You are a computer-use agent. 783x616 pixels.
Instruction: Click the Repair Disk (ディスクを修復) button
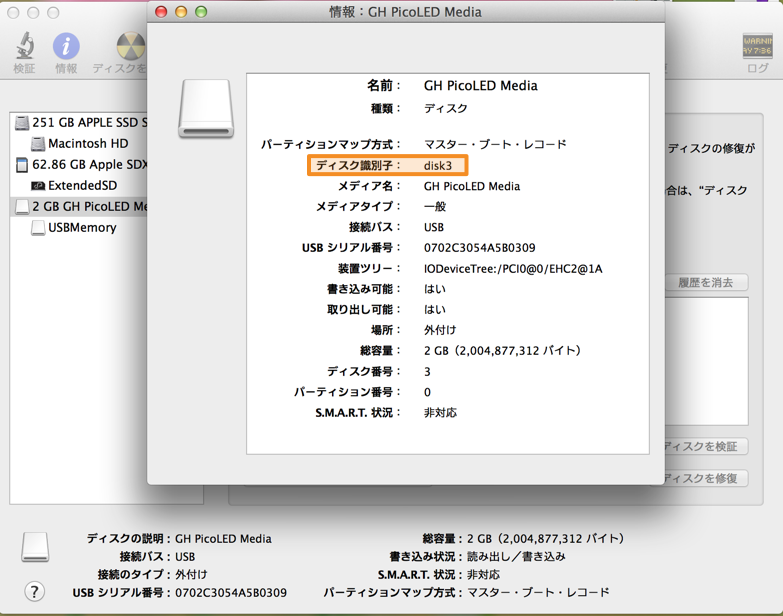(706, 478)
